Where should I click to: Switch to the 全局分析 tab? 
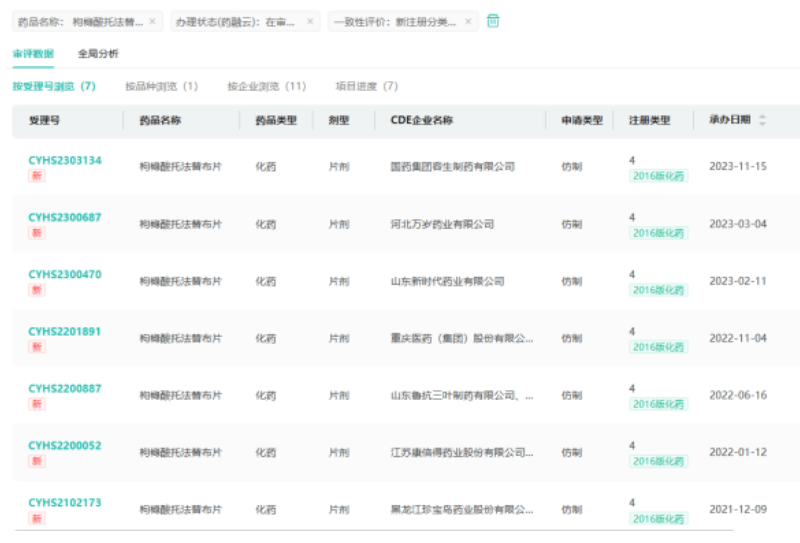click(x=98, y=53)
